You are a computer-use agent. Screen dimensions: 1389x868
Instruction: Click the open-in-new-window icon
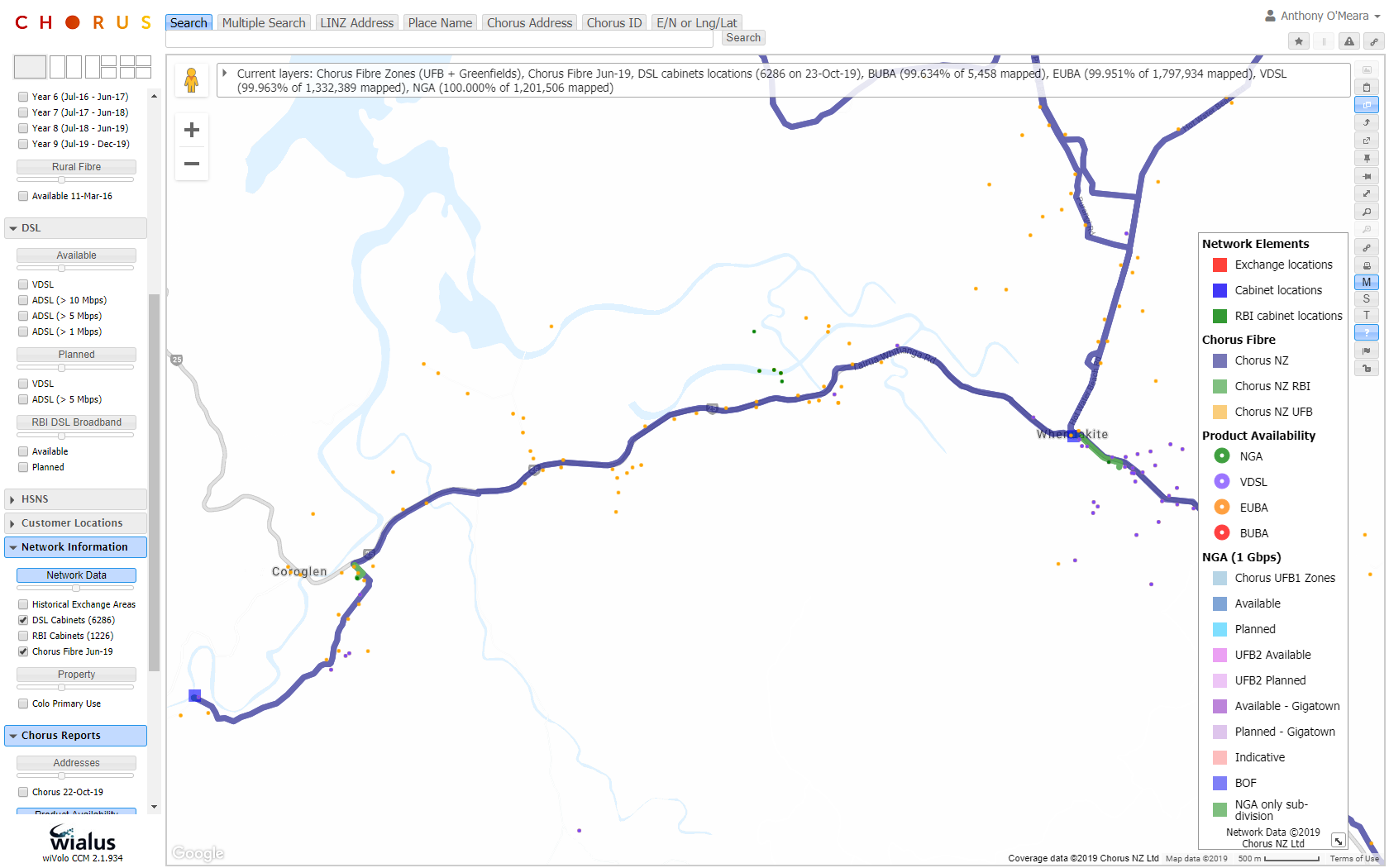[1367, 141]
